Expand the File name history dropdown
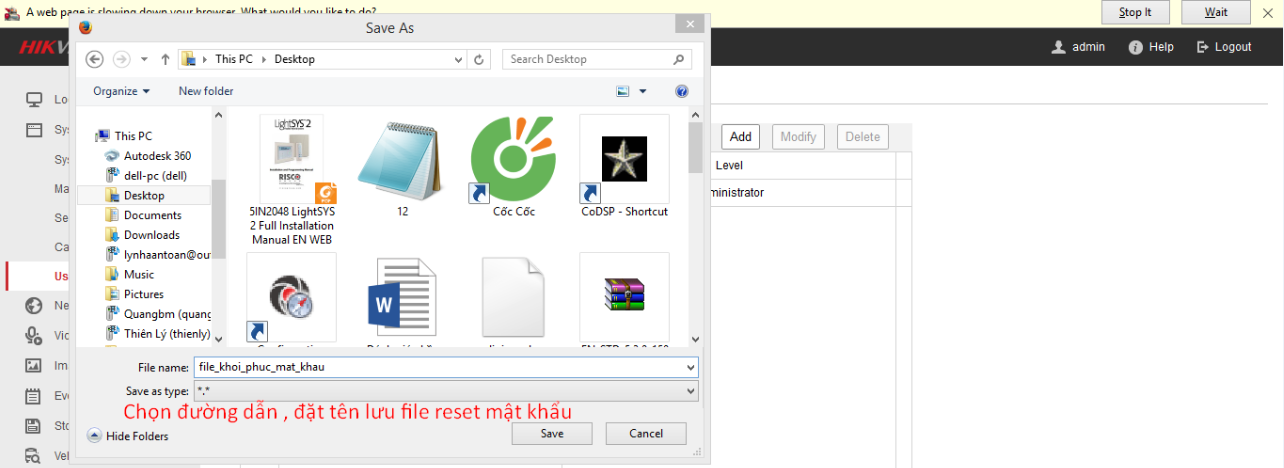This screenshot has height=468, width=1284. click(x=691, y=367)
